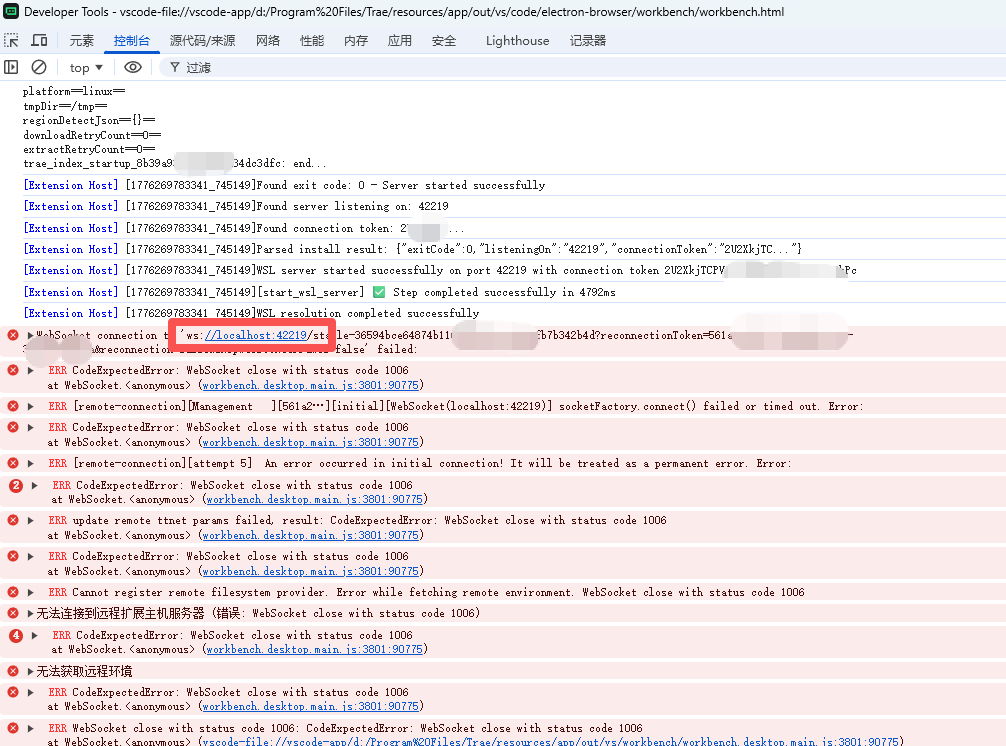Switch to the 元素 tab
Screen dimensions: 1006x746
click(81, 41)
